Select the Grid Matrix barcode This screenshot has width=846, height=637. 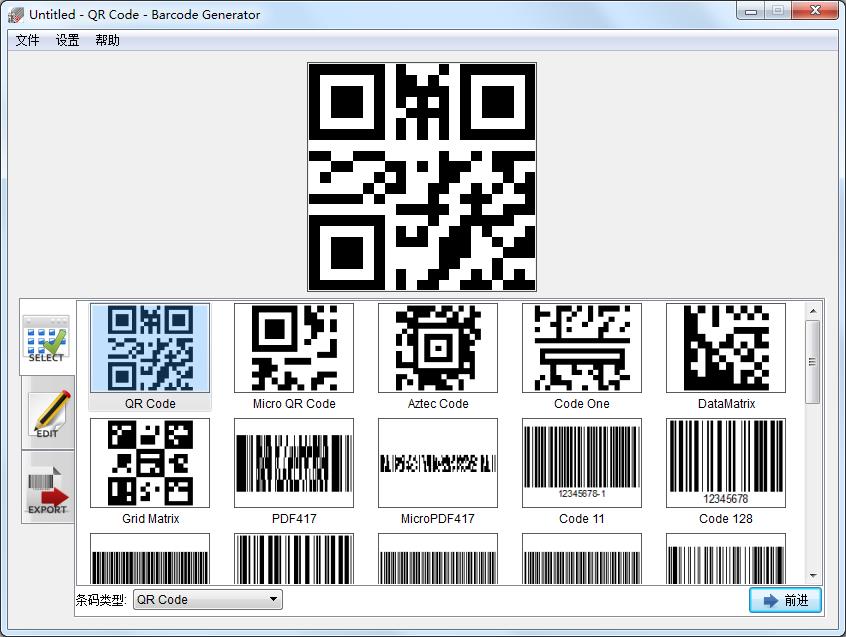tap(150, 472)
